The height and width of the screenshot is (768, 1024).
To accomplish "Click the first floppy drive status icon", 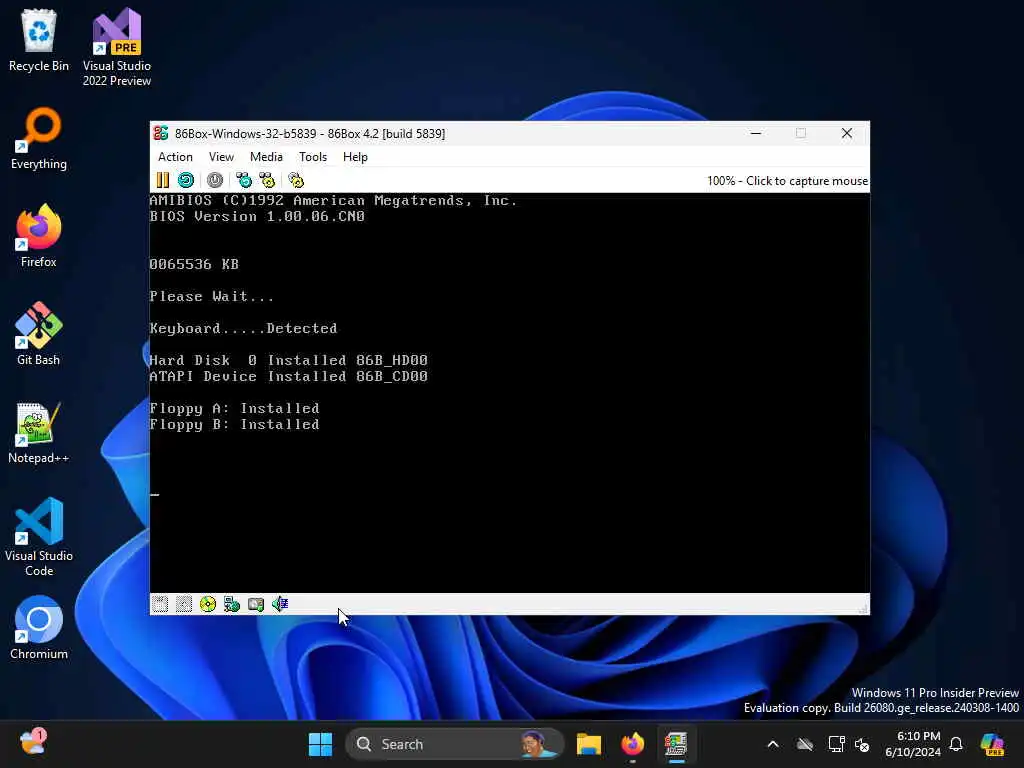I will click(160, 604).
